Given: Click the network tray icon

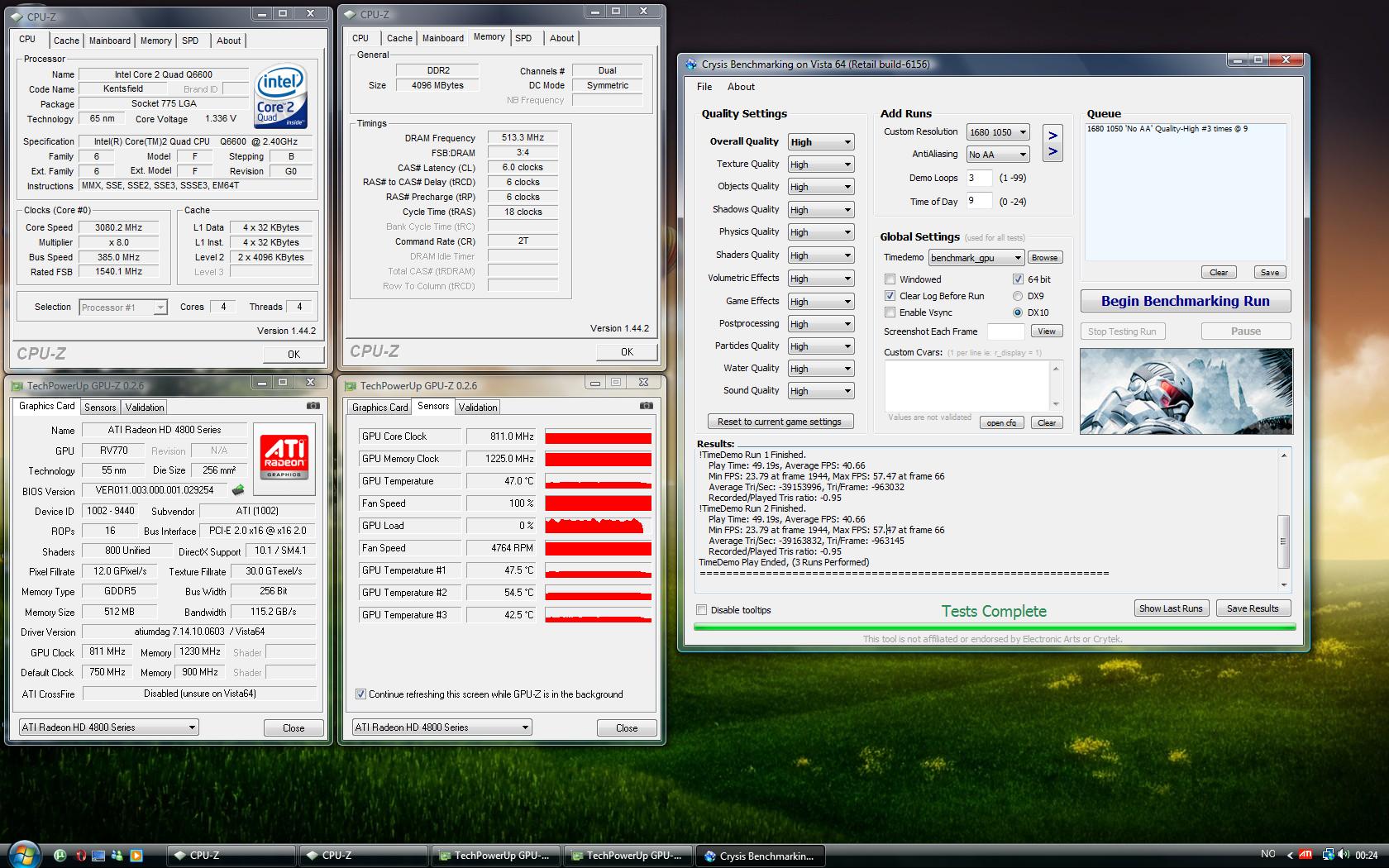Looking at the screenshot, I should pyautogui.click(x=1329, y=855).
